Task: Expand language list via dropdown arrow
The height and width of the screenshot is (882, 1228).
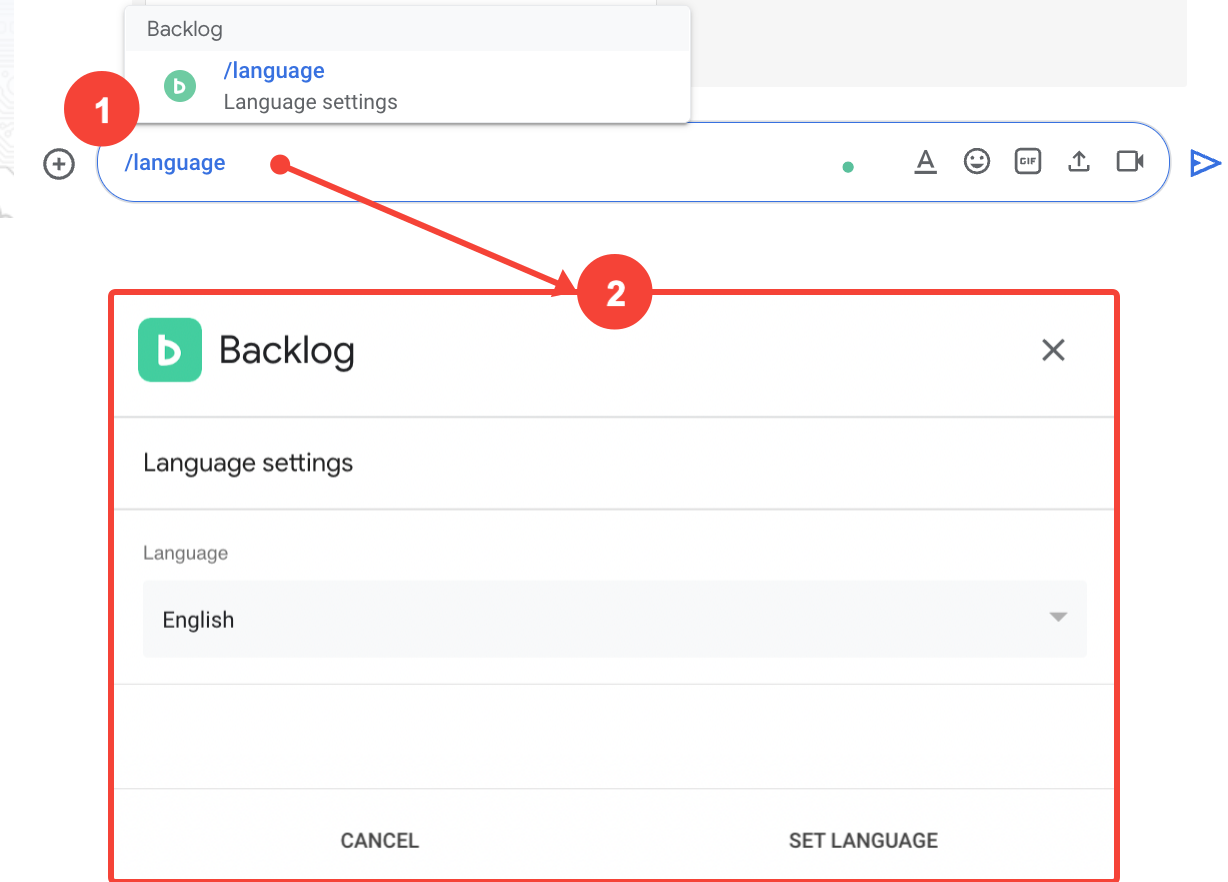Action: [x=1058, y=618]
